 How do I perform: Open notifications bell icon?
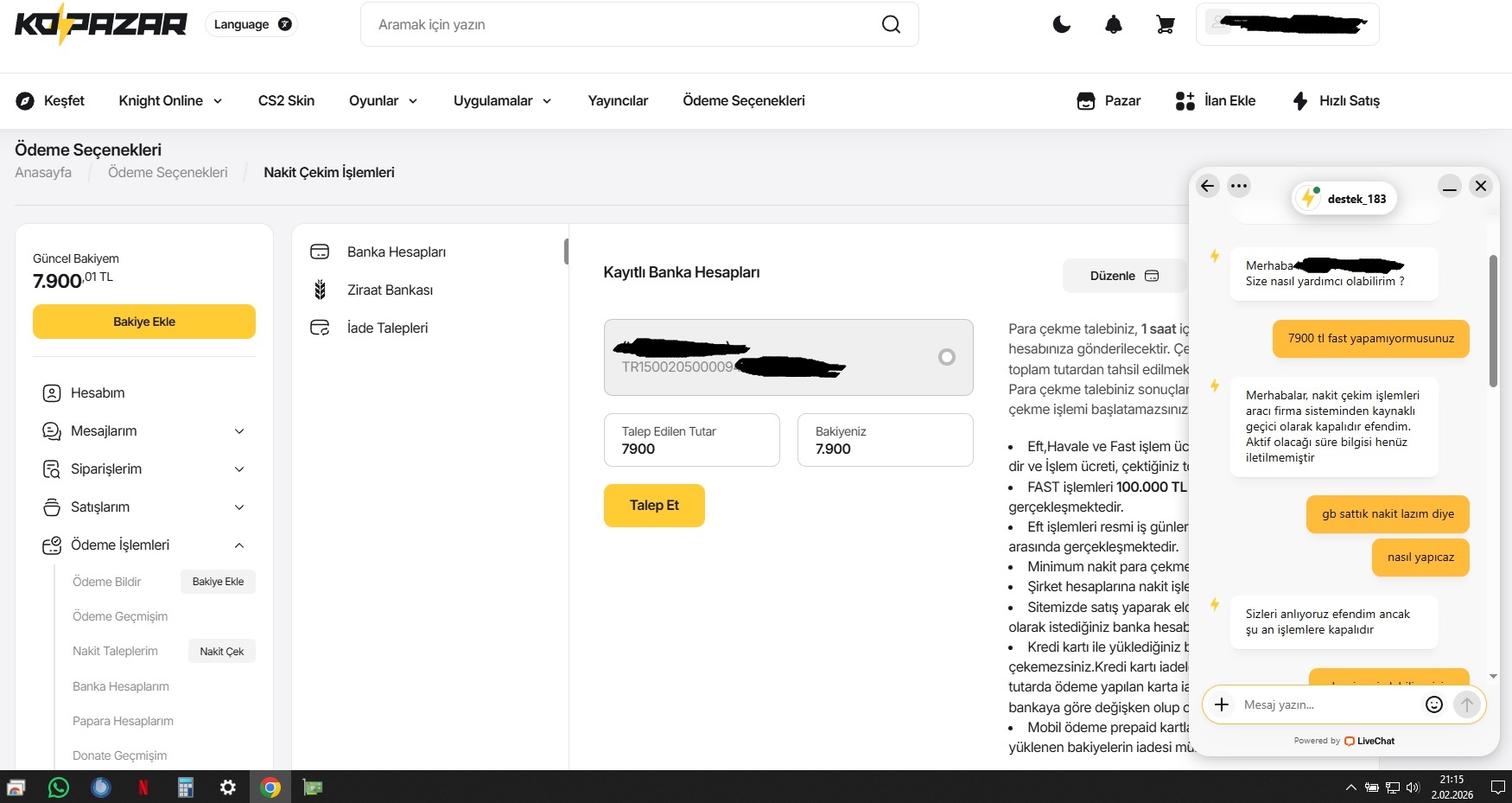pos(1114,24)
